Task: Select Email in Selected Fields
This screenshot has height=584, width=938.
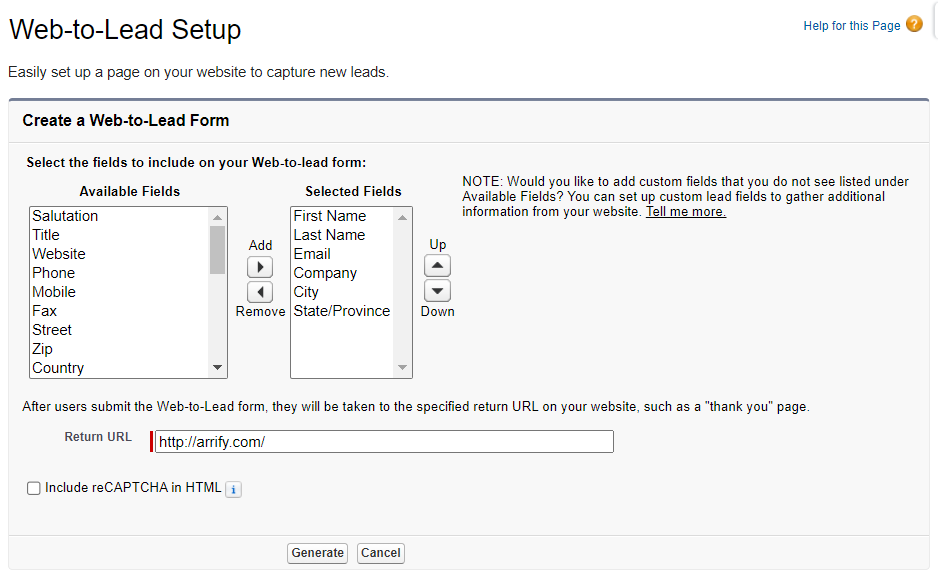Action: tap(312, 253)
